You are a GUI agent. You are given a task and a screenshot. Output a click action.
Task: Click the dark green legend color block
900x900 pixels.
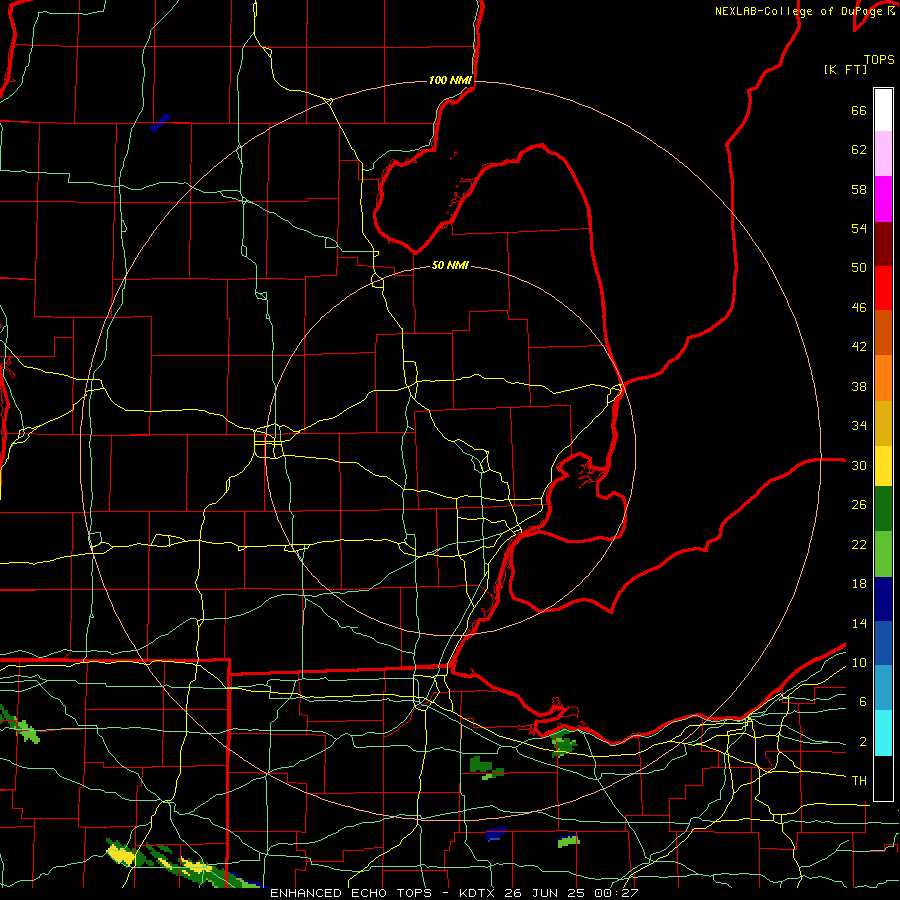883,508
